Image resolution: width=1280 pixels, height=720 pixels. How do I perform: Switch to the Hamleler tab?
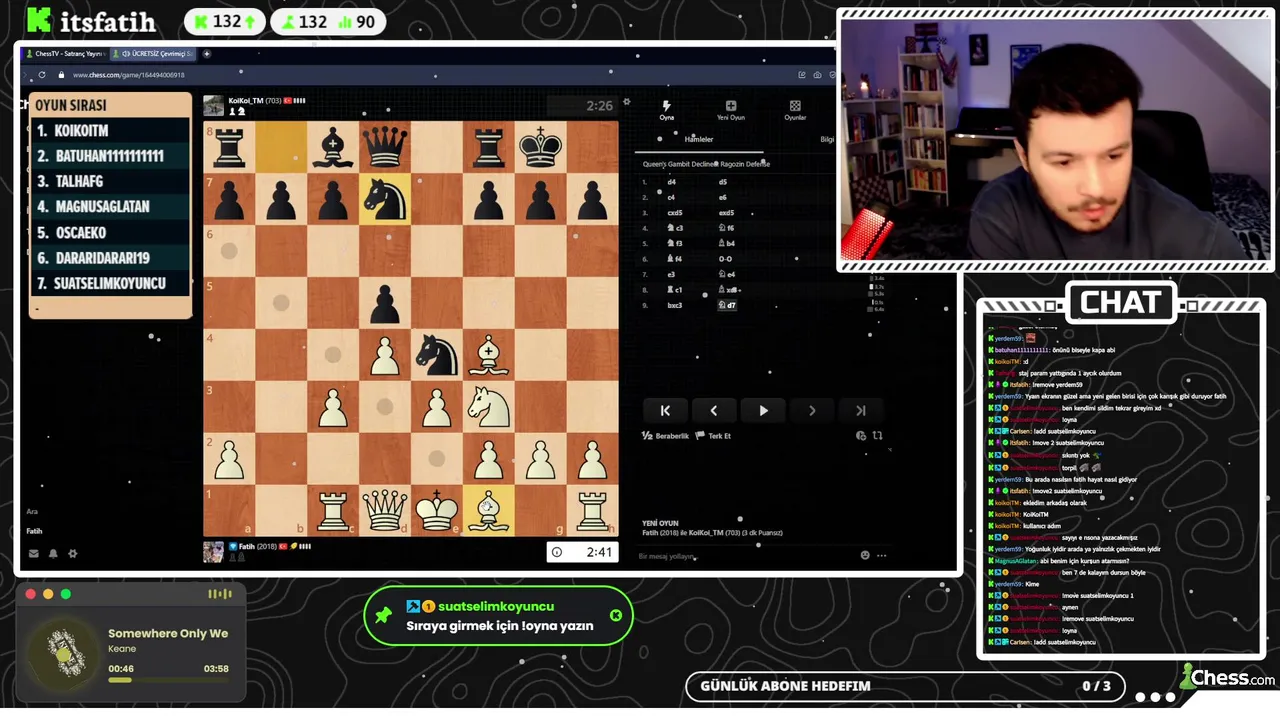699,140
